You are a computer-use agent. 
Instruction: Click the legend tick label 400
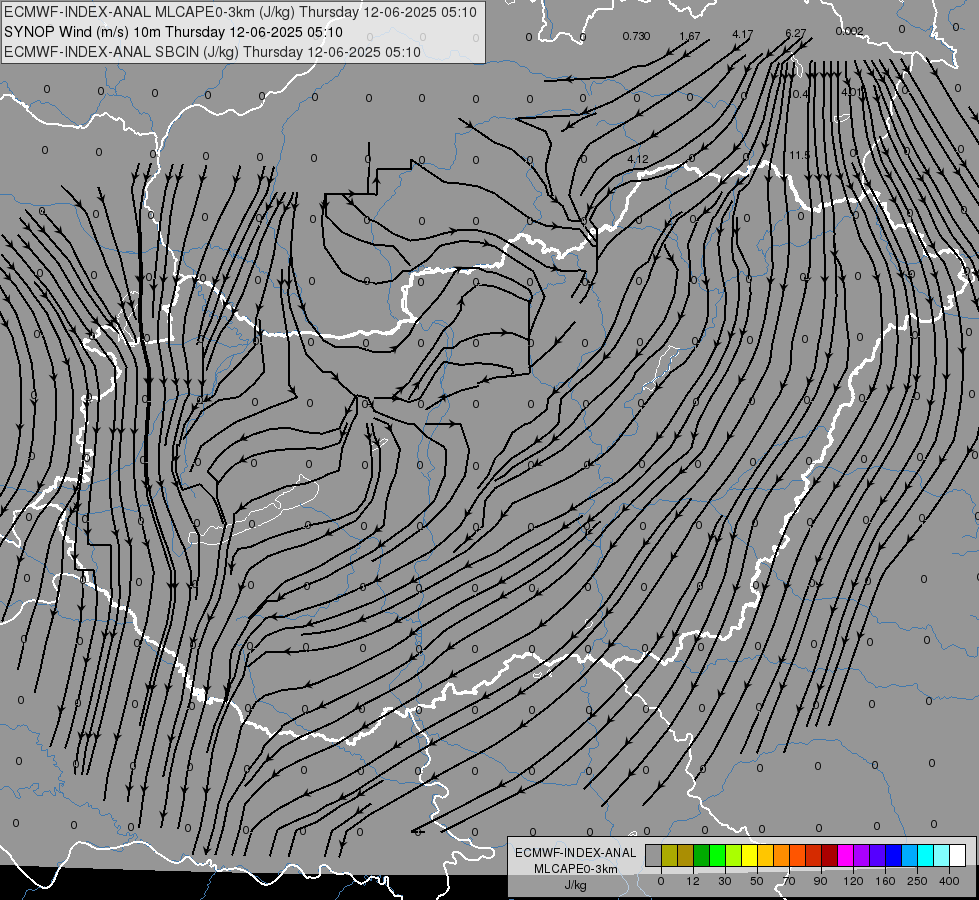(x=949, y=881)
